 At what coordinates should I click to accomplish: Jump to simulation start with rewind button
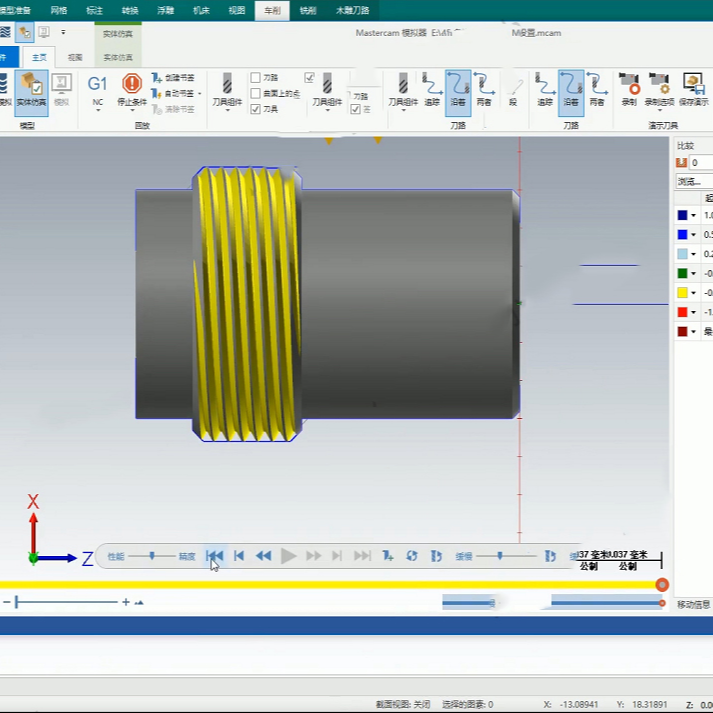215,556
